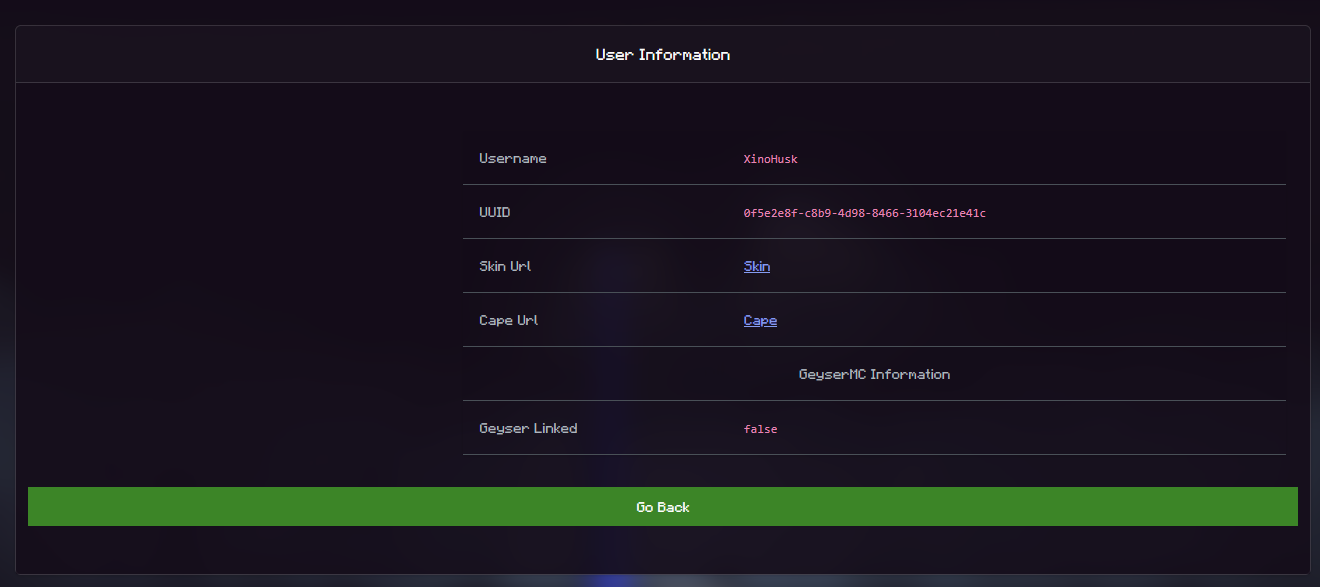Click the XinoHusk username value
1320x587 pixels.
coord(770,159)
